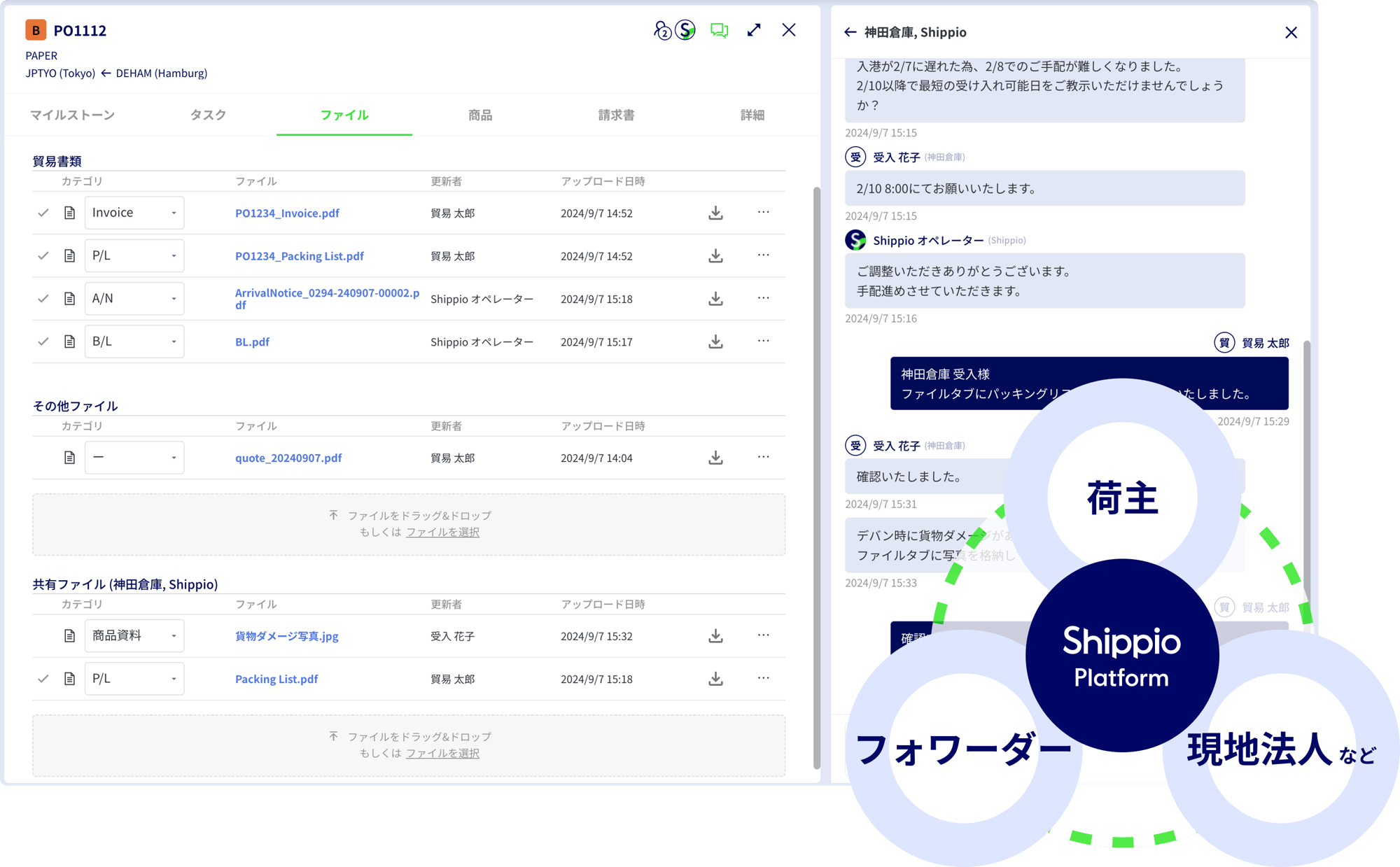Open 貨物ダメージ写真.jpg link
This screenshot has width=1400, height=867.
click(x=287, y=636)
